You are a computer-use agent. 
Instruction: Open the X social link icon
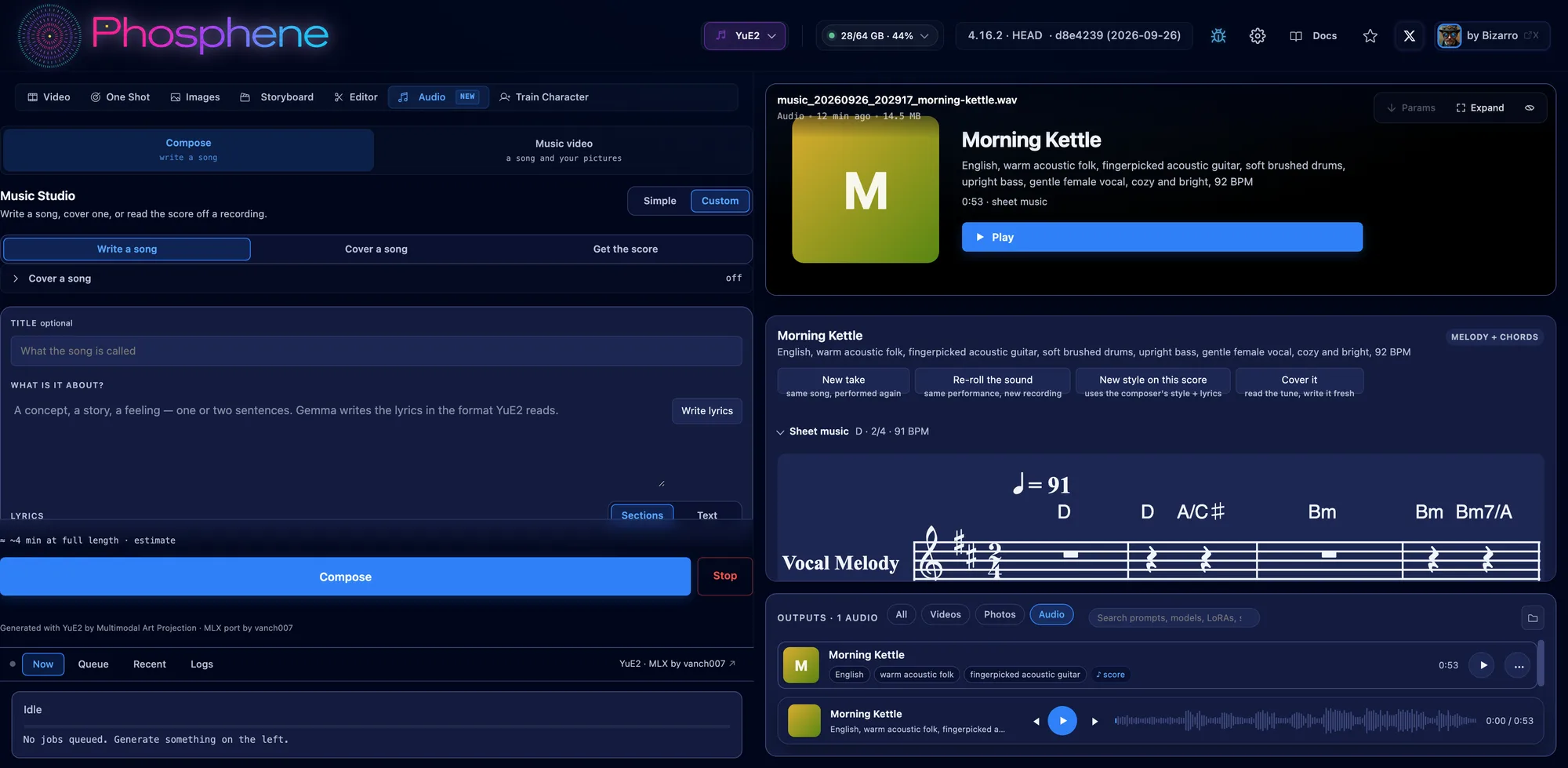pos(1409,36)
